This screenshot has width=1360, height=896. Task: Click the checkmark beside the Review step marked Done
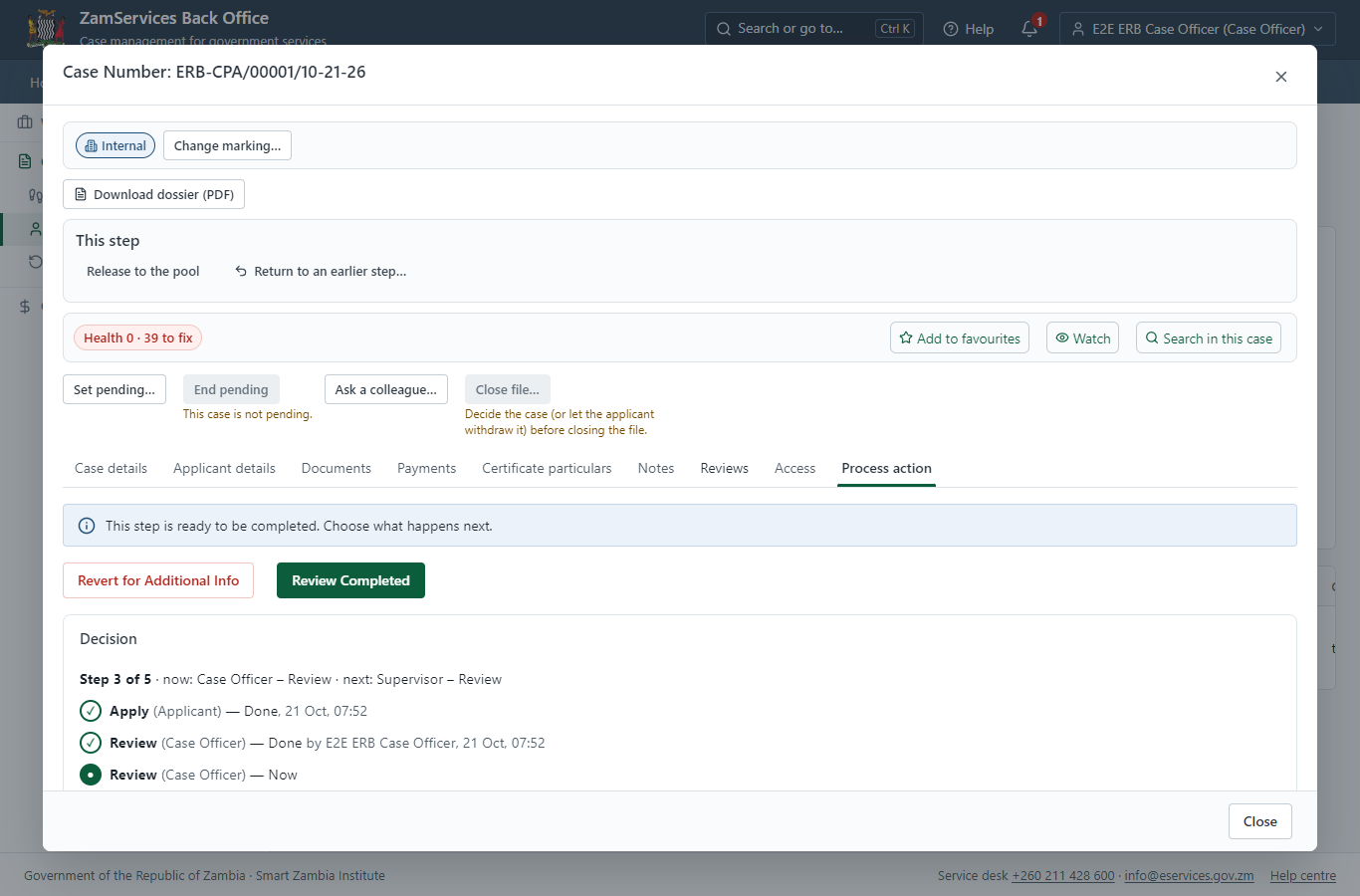tap(91, 743)
